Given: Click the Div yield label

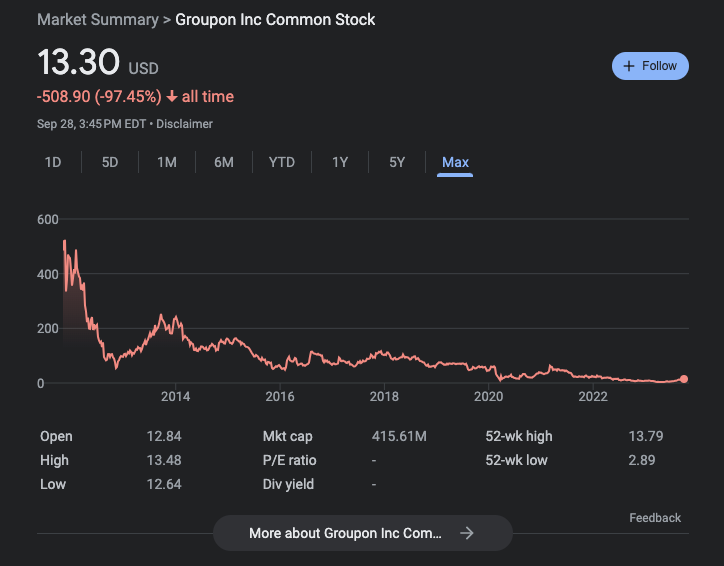Looking at the screenshot, I should coord(288,484).
